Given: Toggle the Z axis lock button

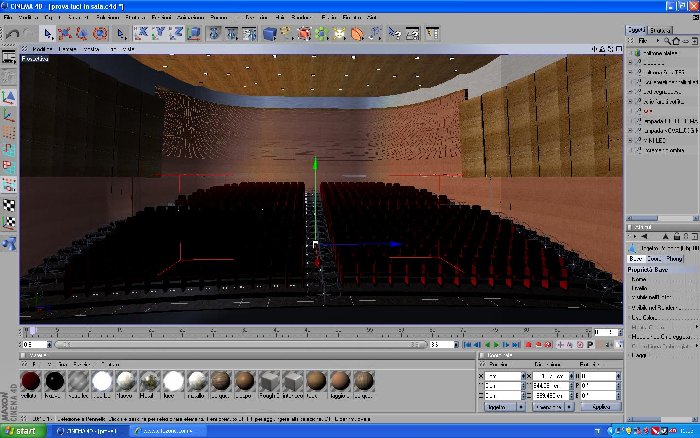Looking at the screenshot, I should [177, 33].
